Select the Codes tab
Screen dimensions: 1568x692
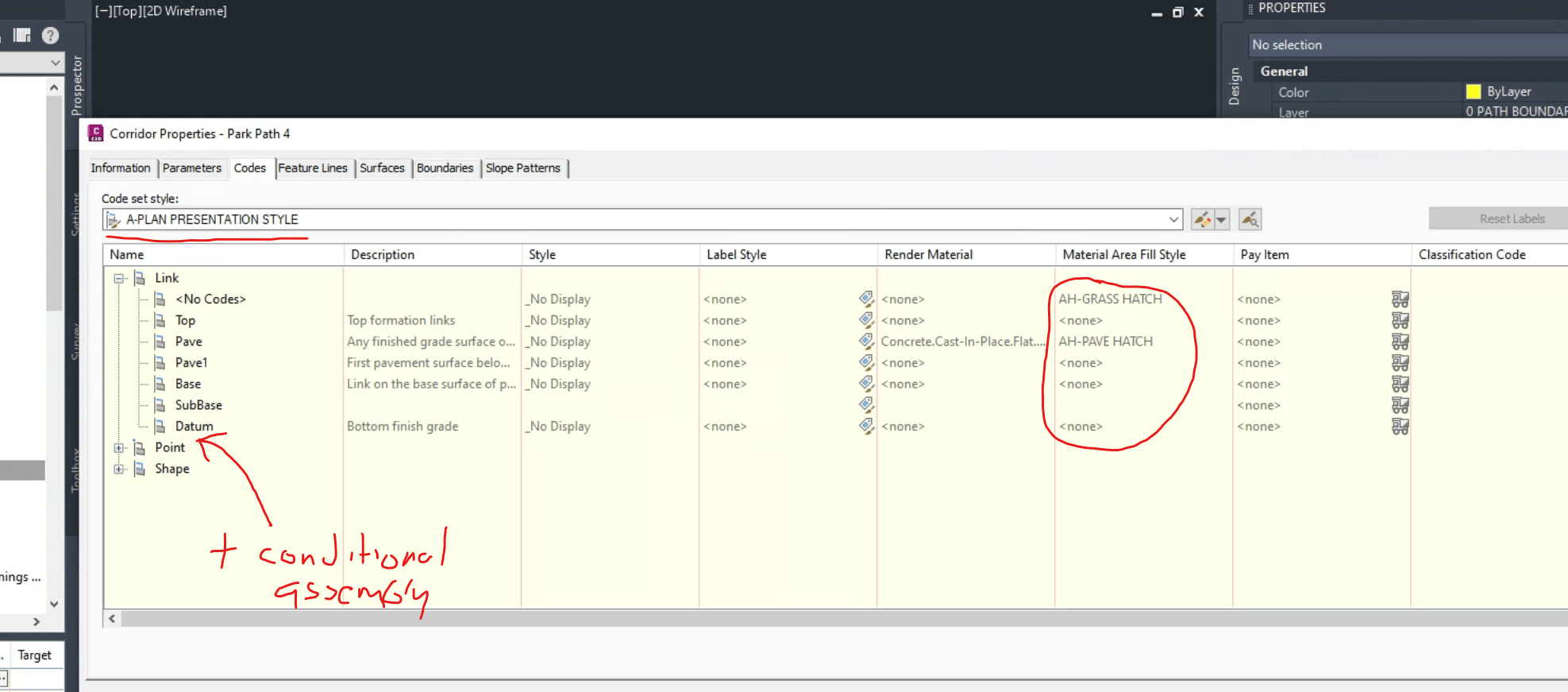tap(250, 168)
